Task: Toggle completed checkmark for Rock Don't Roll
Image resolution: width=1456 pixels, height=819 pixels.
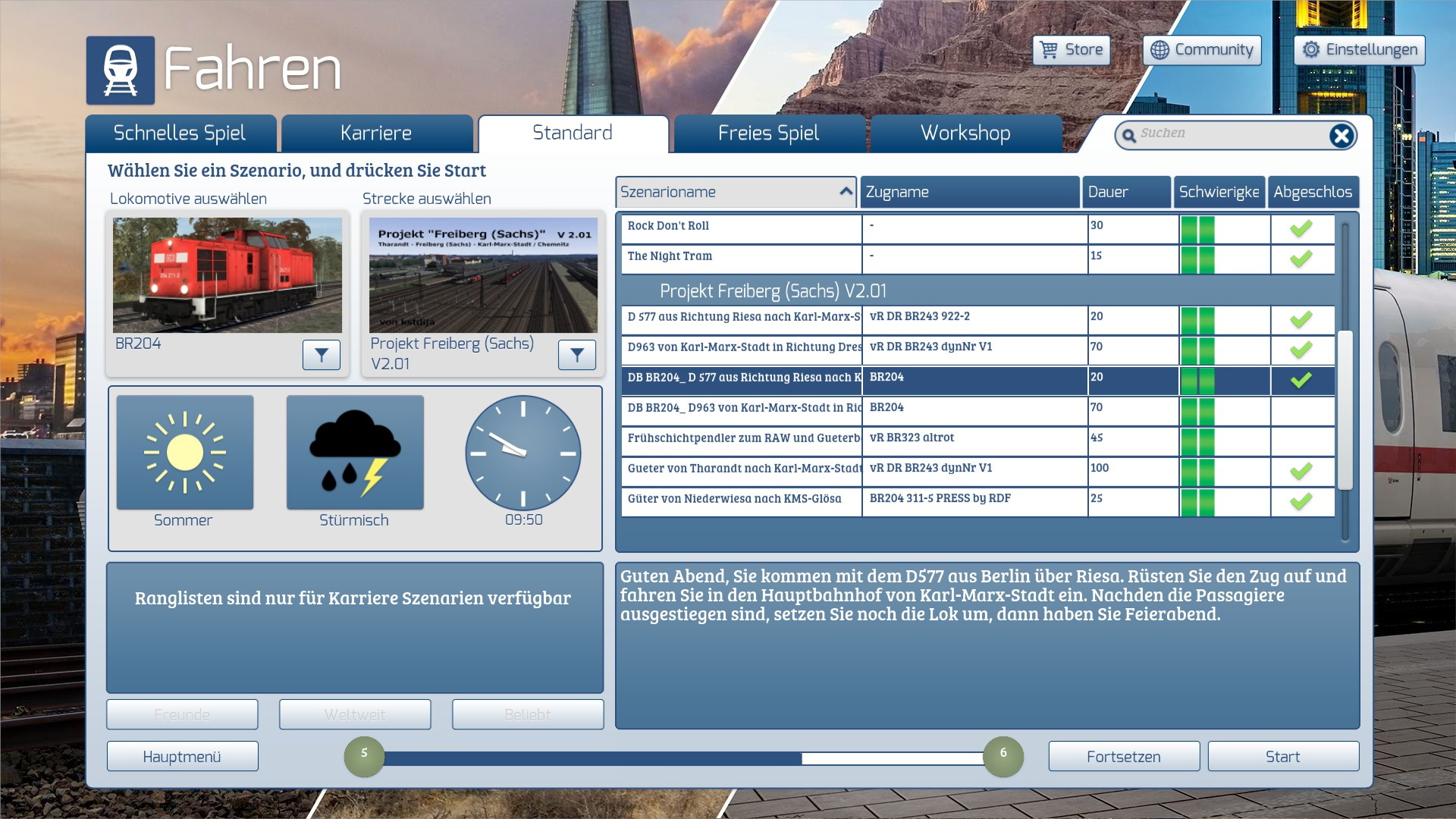Action: [1301, 228]
